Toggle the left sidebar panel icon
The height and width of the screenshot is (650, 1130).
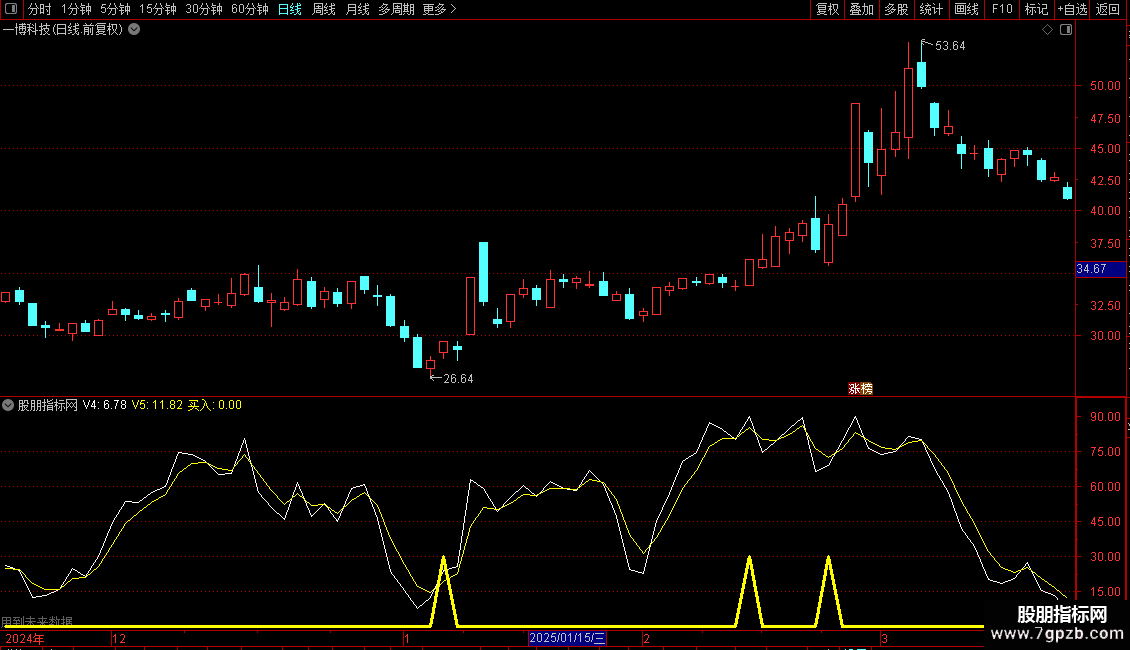click(11, 9)
